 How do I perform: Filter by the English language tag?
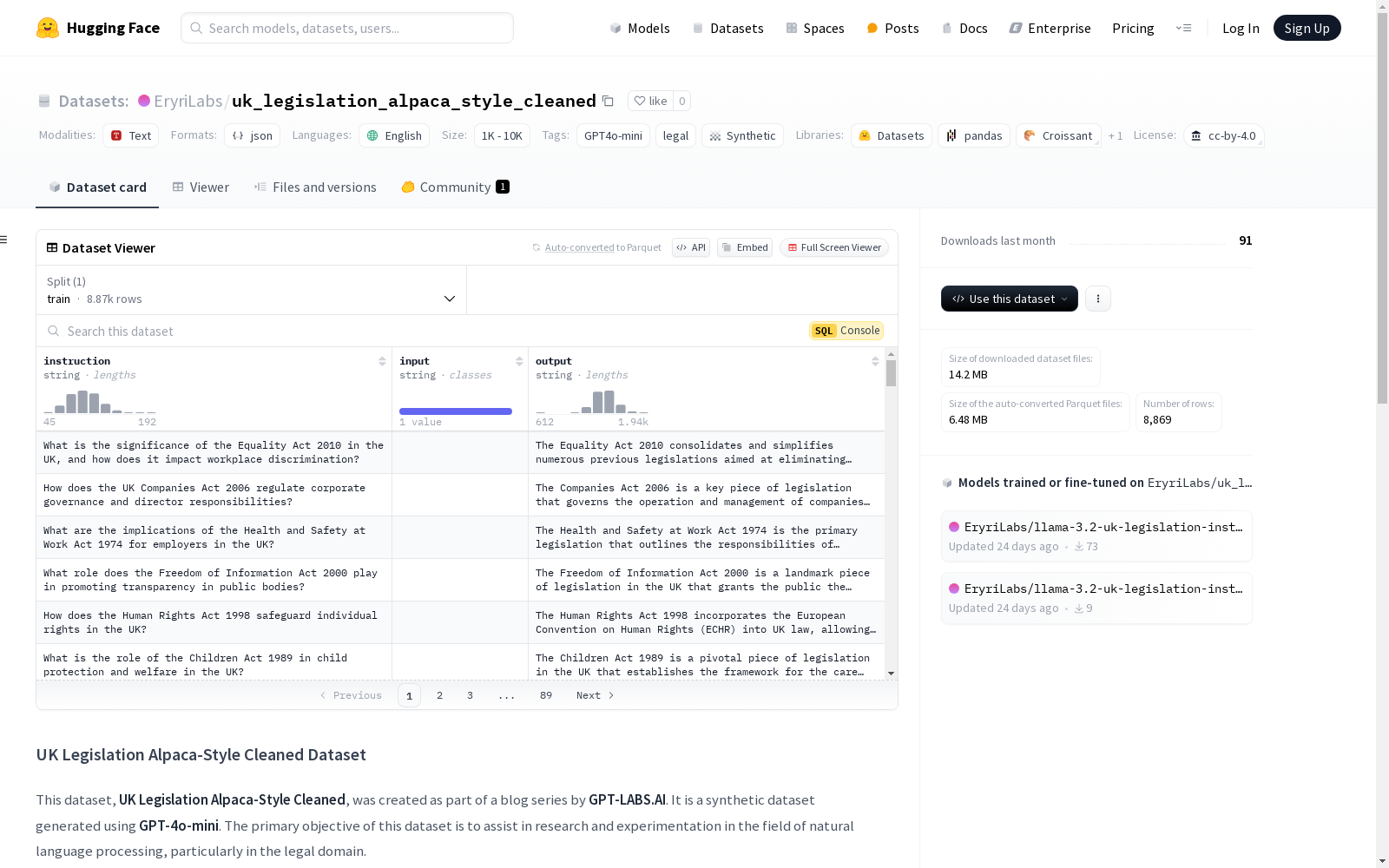coord(394,135)
